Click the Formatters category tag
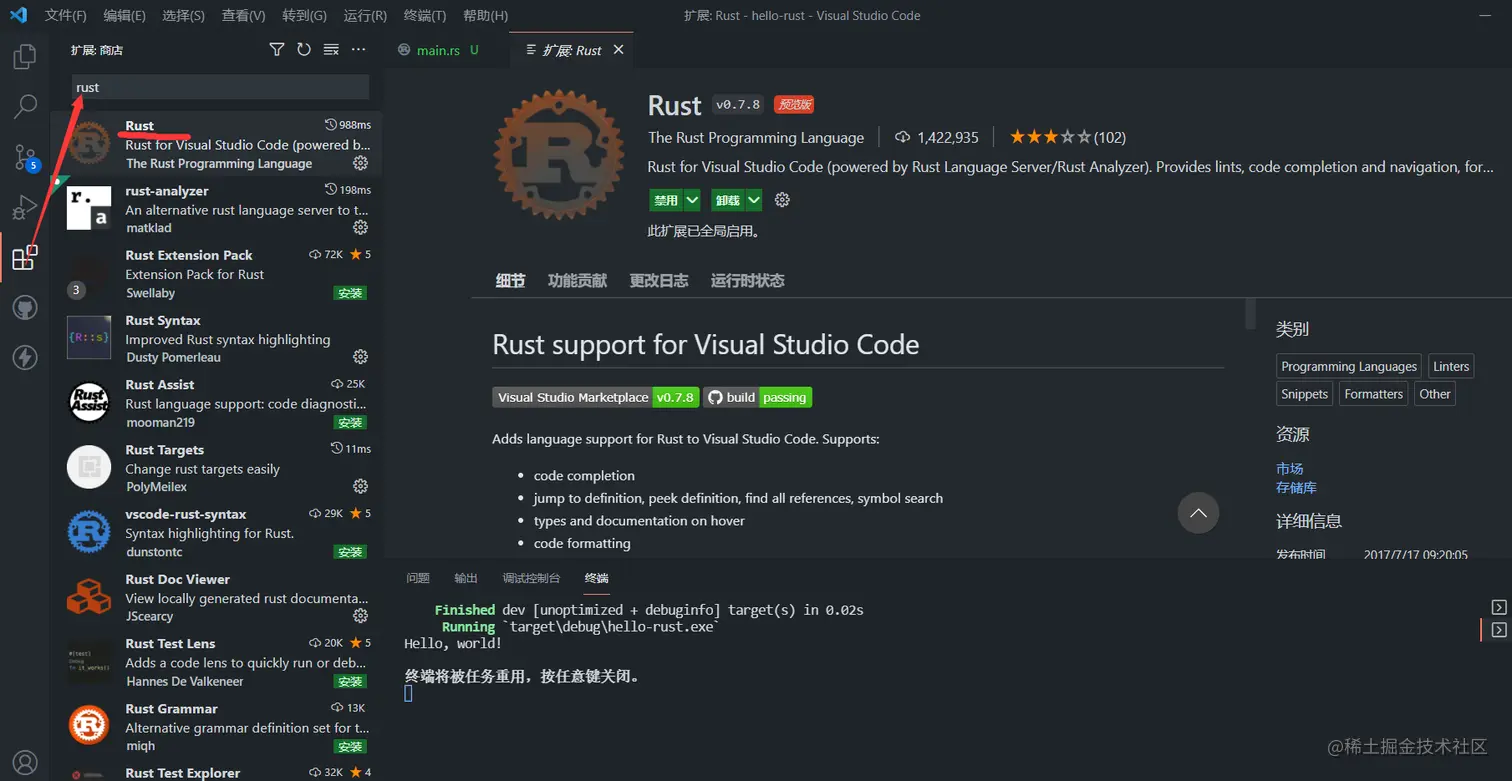1512x781 pixels. [x=1373, y=394]
